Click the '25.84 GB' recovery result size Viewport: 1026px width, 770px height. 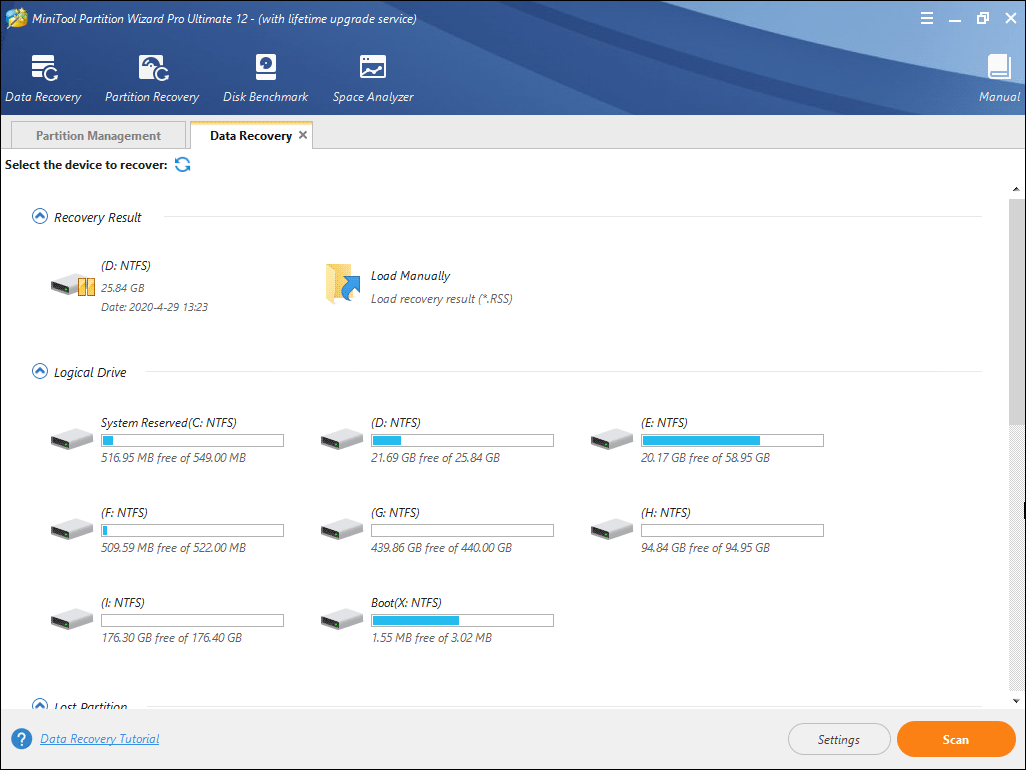(x=122, y=288)
